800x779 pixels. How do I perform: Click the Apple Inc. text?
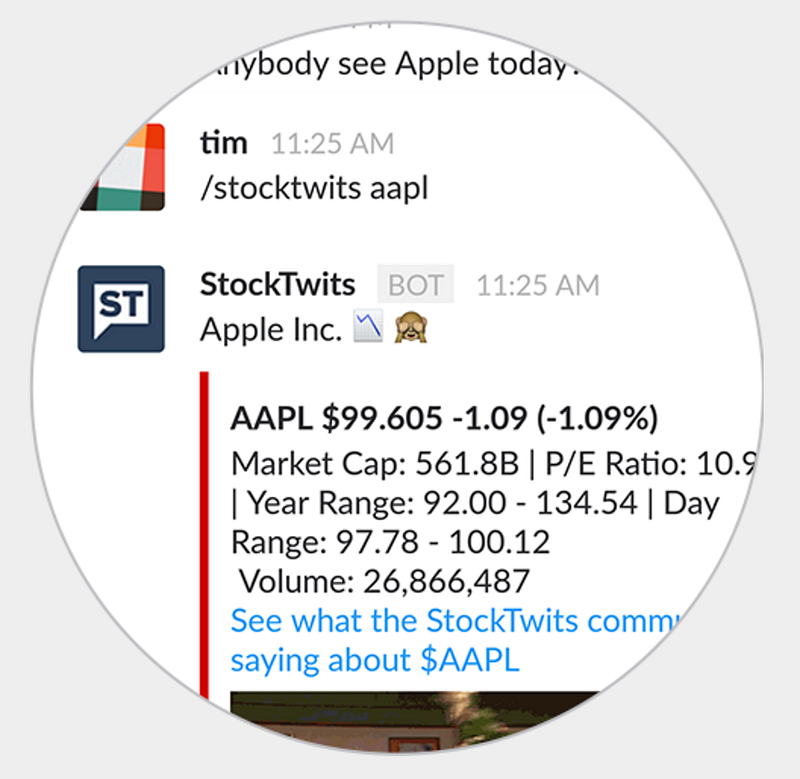(x=271, y=330)
